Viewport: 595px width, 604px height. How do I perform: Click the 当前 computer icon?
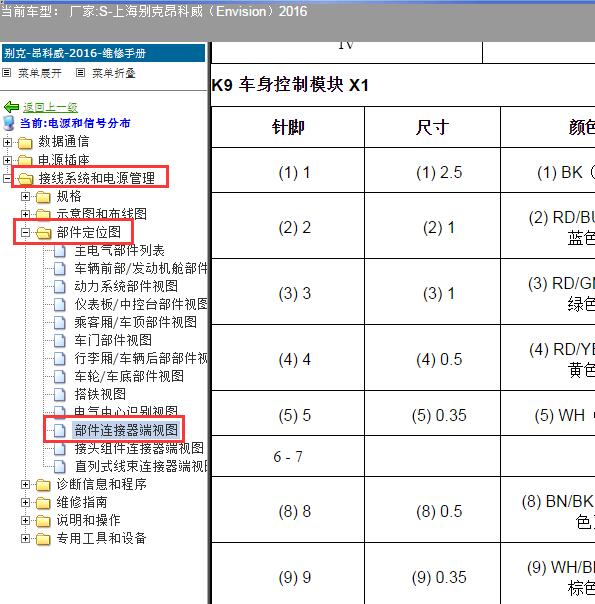pos(8,123)
